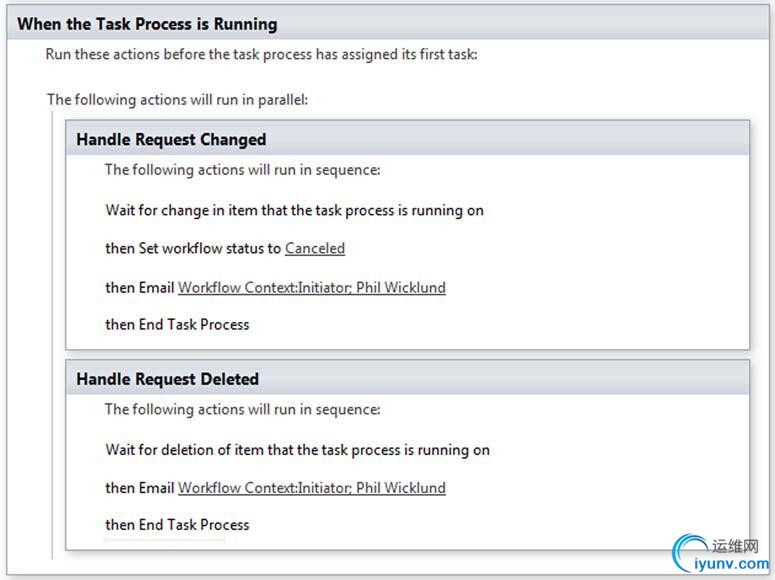Select End Task Process in Handle Request Changed
775x580 pixels.
177,324
